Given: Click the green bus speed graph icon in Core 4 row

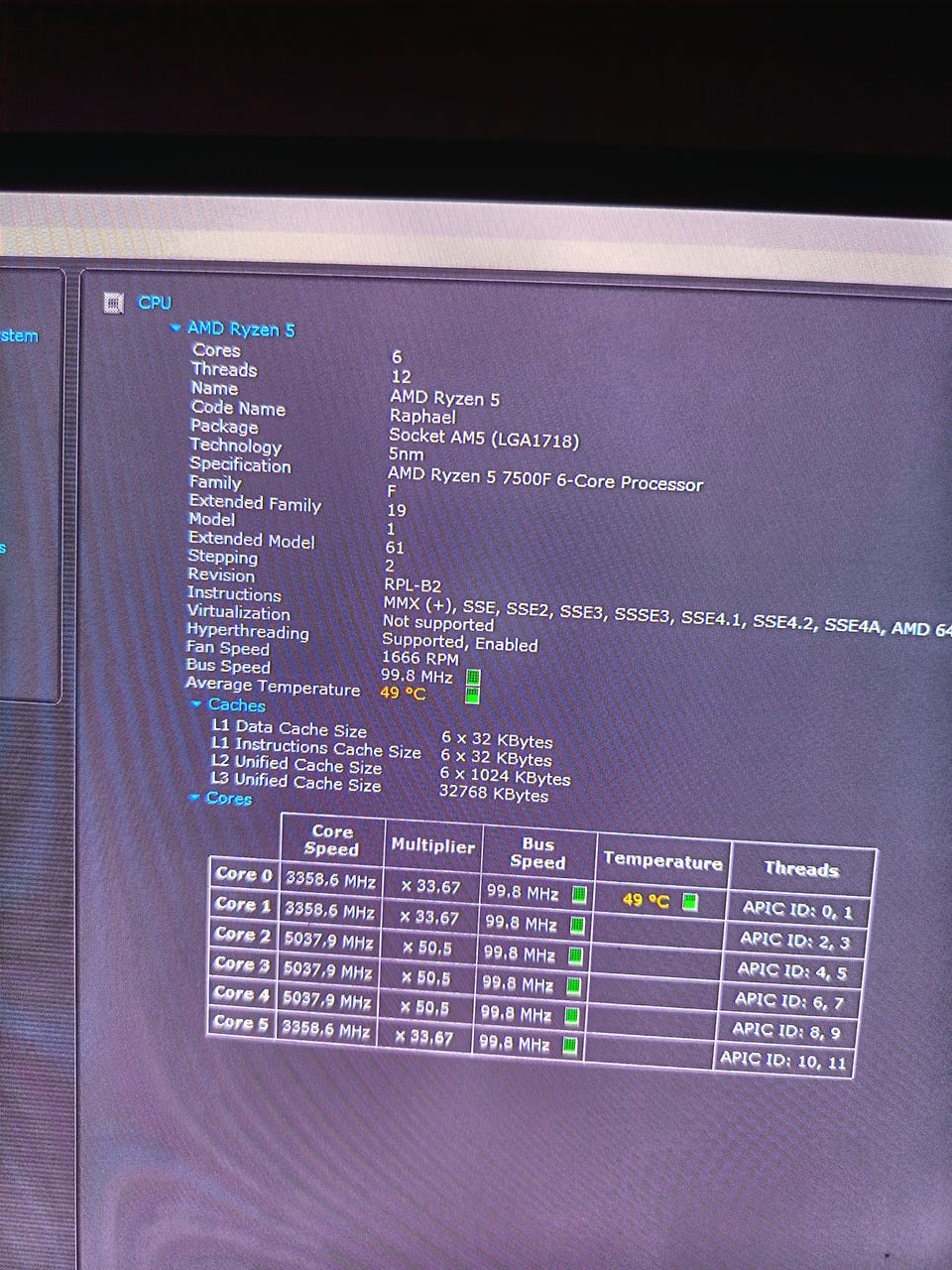Looking at the screenshot, I should (x=571, y=1016).
